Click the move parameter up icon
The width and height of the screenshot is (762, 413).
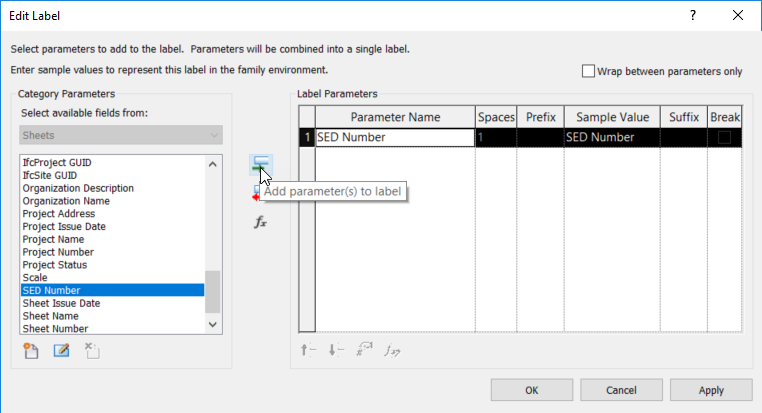308,350
